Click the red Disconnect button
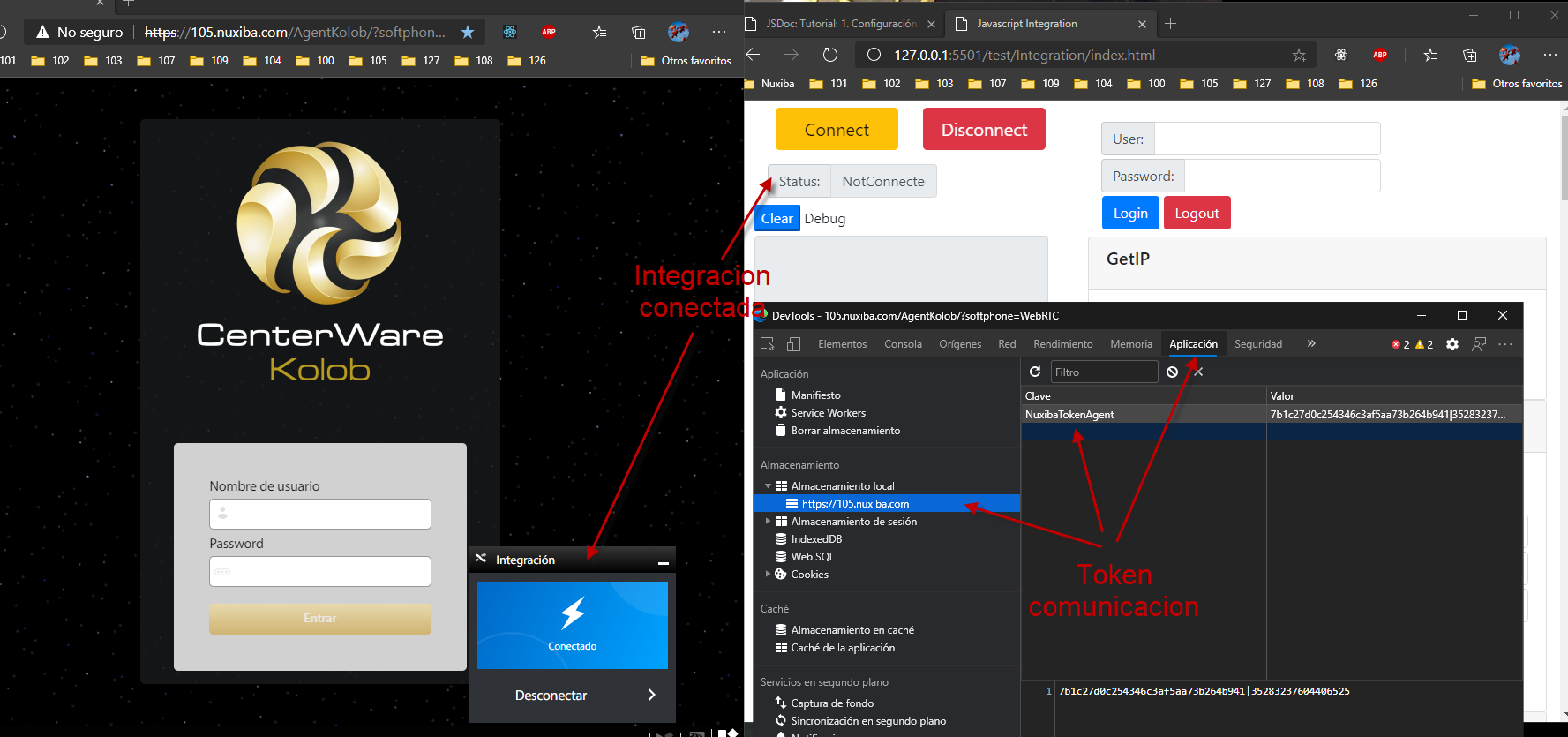The width and height of the screenshot is (1568, 737). coord(984,129)
